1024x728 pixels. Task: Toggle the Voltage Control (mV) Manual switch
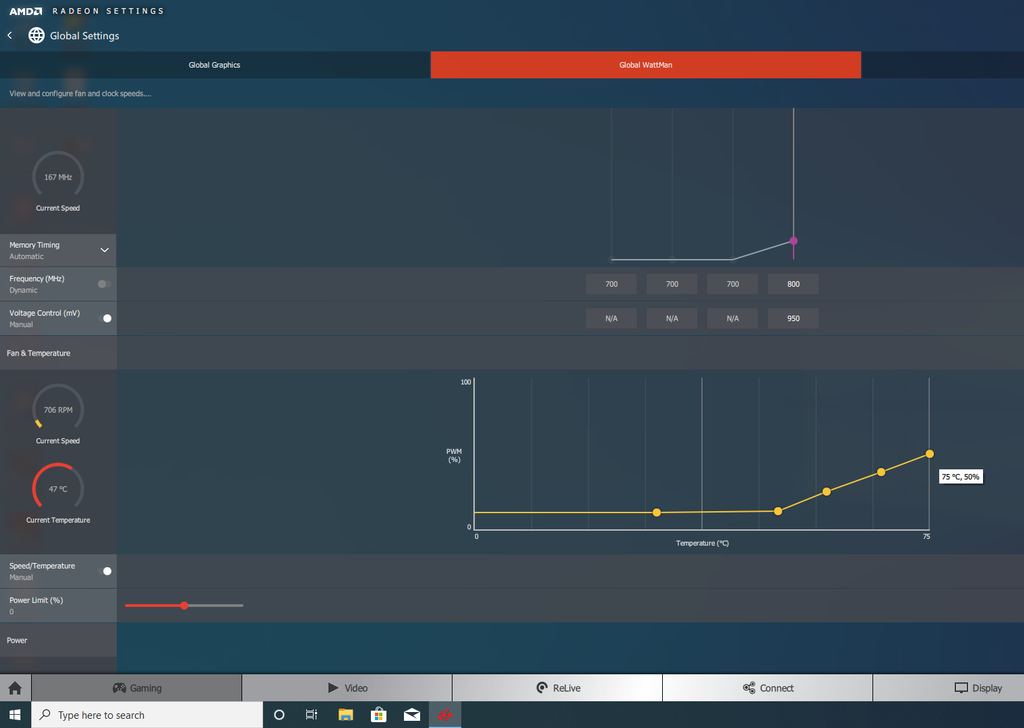[x=104, y=318]
